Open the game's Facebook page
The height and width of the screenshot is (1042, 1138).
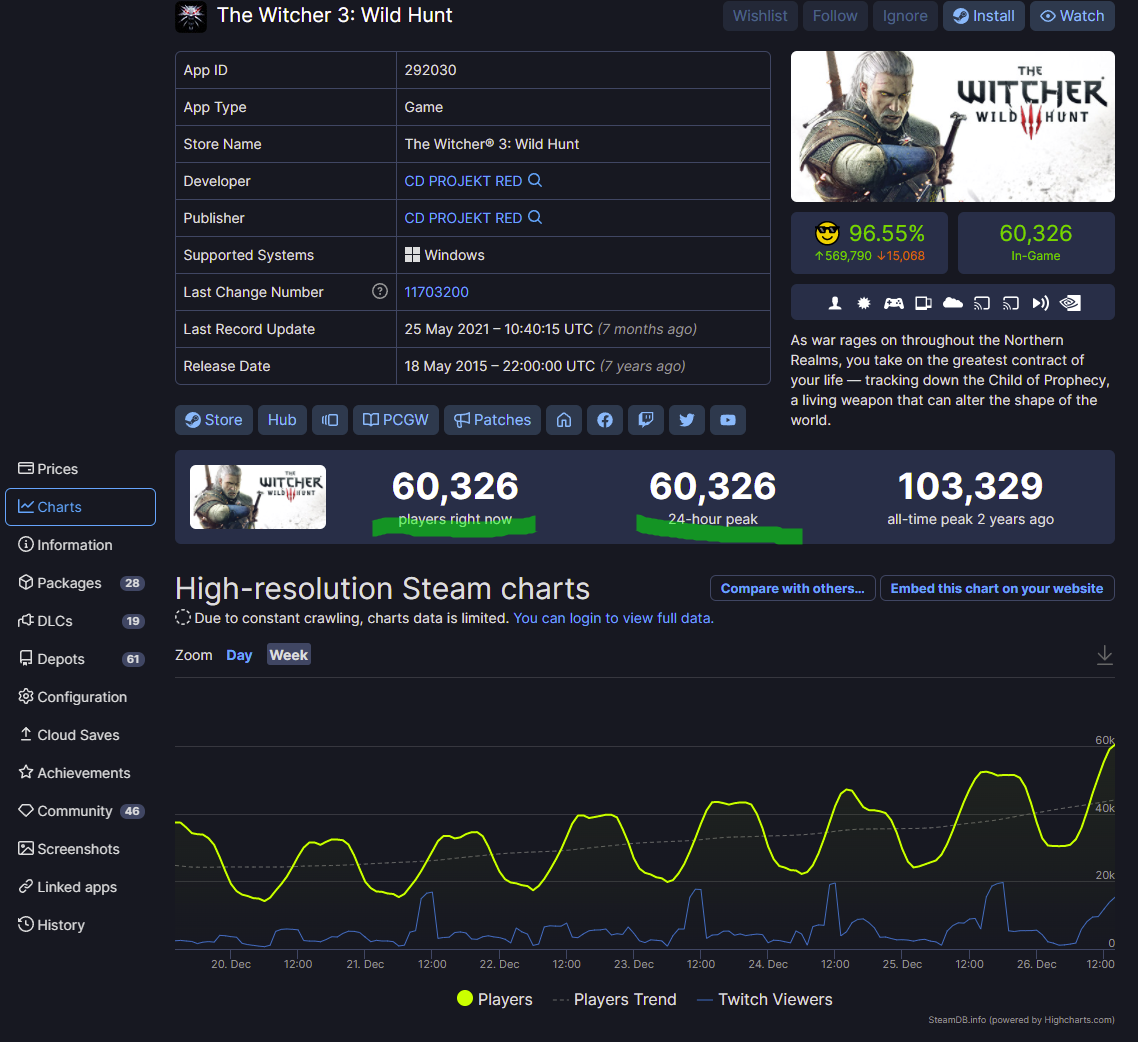click(605, 420)
